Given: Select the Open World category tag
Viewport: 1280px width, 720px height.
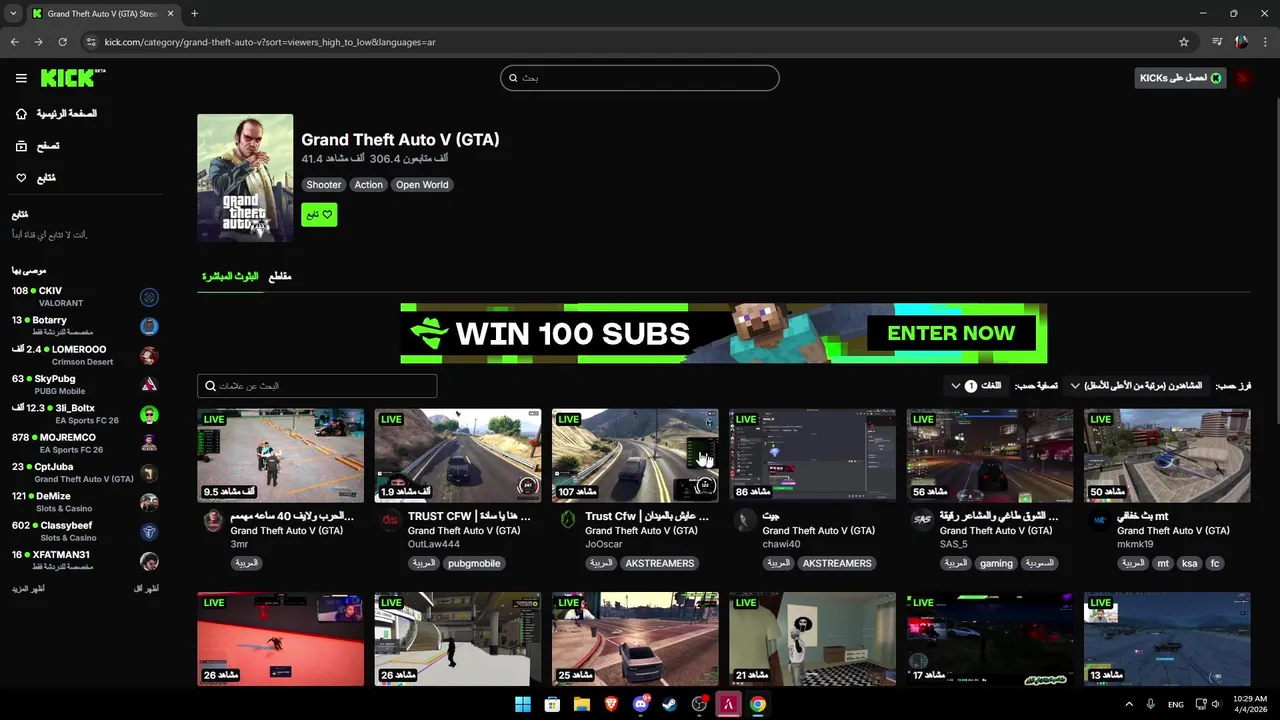Looking at the screenshot, I should click(x=422, y=185).
